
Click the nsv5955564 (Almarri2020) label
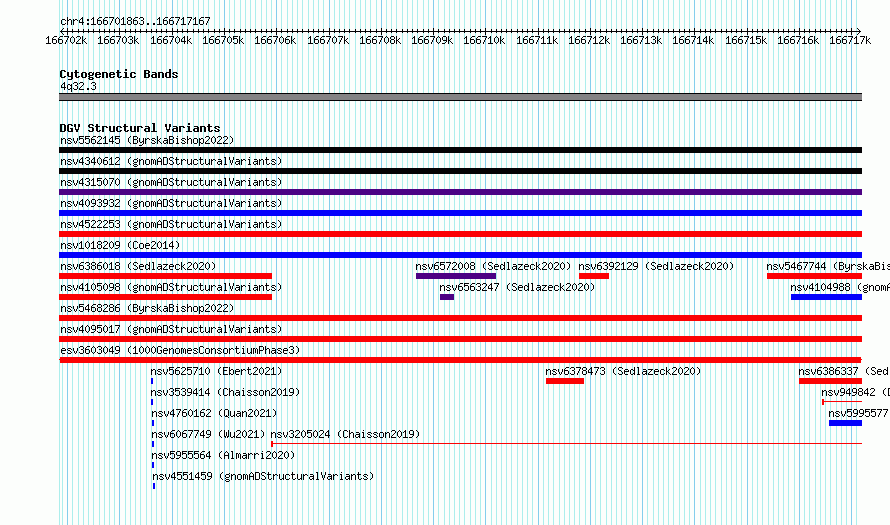point(223,455)
